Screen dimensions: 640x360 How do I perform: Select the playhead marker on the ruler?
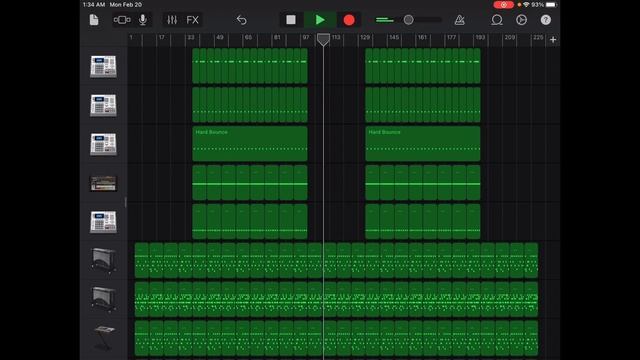pyautogui.click(x=323, y=39)
